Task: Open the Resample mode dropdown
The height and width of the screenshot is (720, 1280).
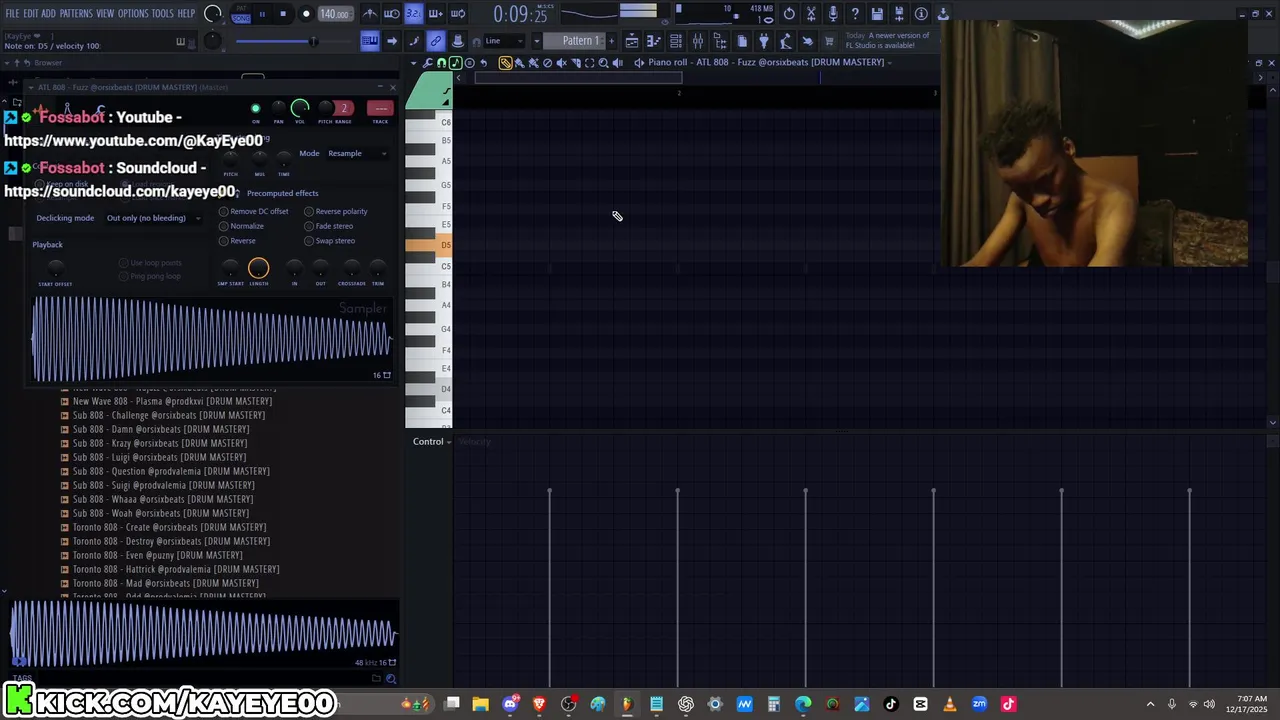Action: 358,153
